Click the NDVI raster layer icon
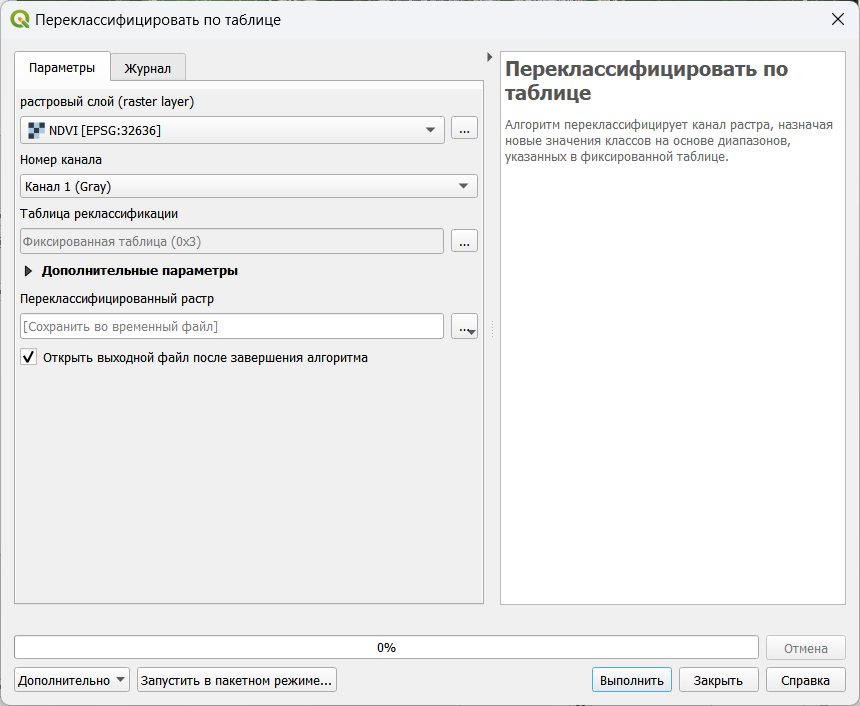Screen dimensions: 860x706 pyautogui.click(x=36, y=130)
